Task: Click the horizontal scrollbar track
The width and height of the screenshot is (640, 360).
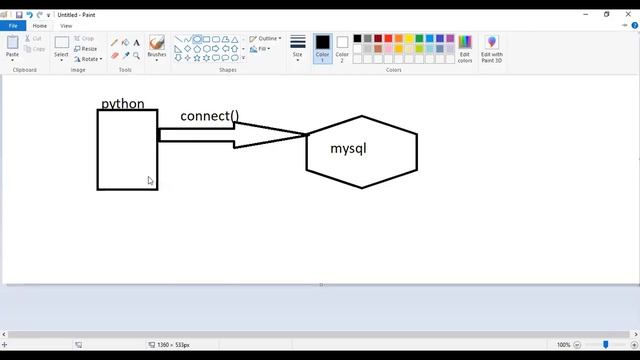Action: click(318, 334)
